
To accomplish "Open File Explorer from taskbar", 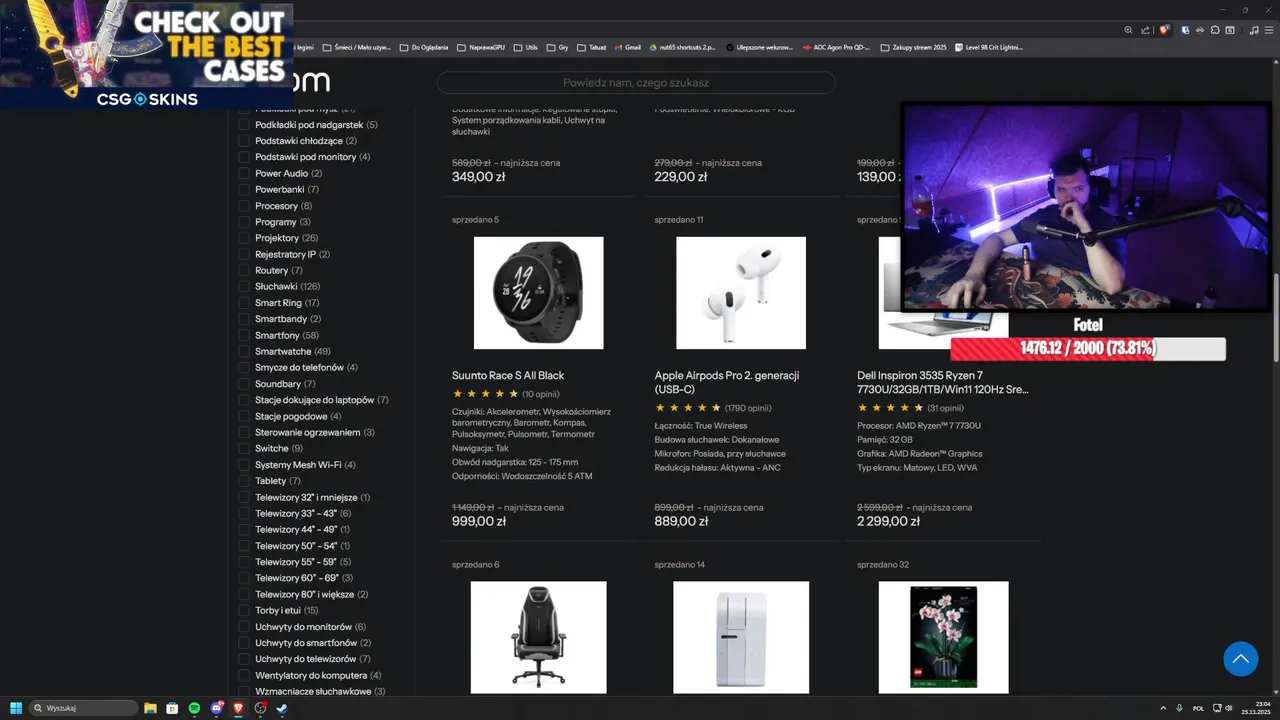I will coord(150,708).
